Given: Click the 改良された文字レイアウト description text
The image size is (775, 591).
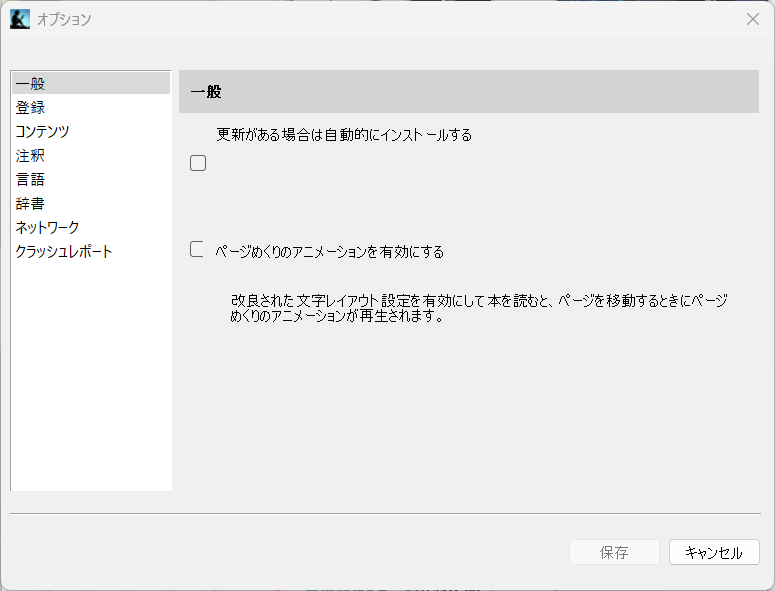Looking at the screenshot, I should coord(478,308).
